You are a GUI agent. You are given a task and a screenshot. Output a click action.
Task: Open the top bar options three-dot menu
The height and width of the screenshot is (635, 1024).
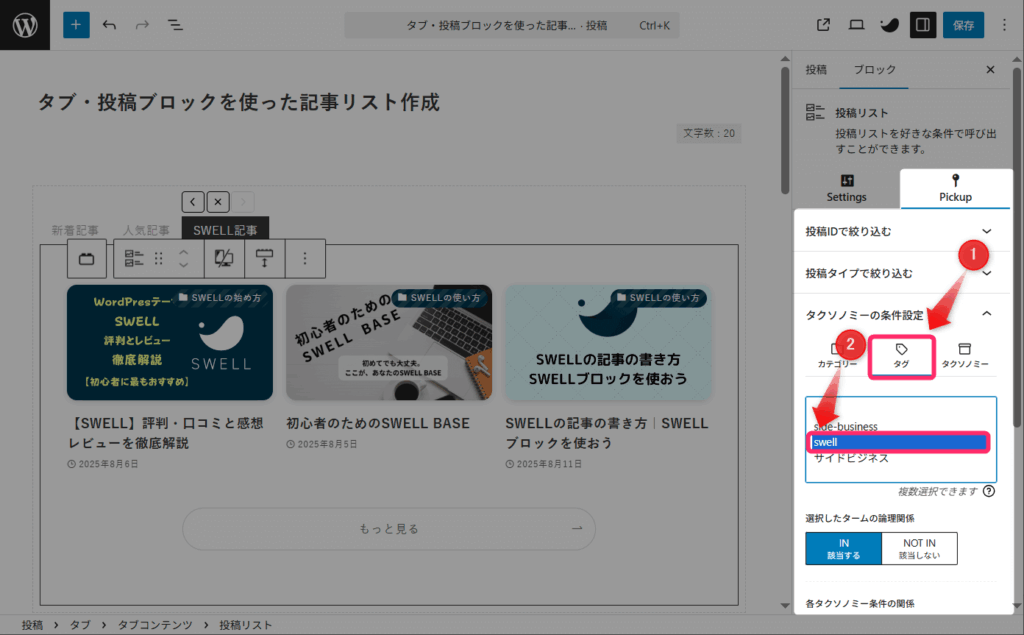click(x=1004, y=25)
